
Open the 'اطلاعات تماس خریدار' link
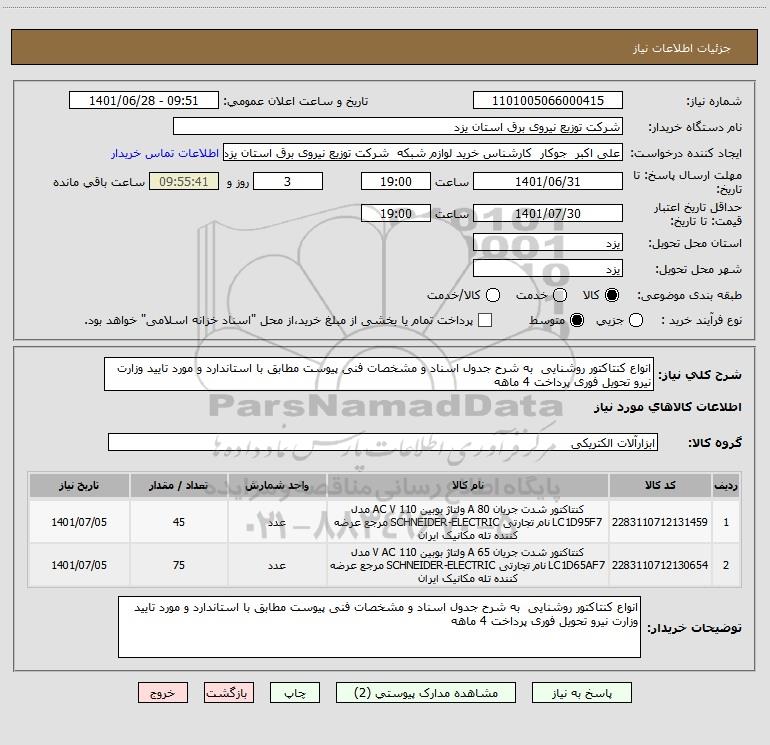pyautogui.click(x=165, y=153)
